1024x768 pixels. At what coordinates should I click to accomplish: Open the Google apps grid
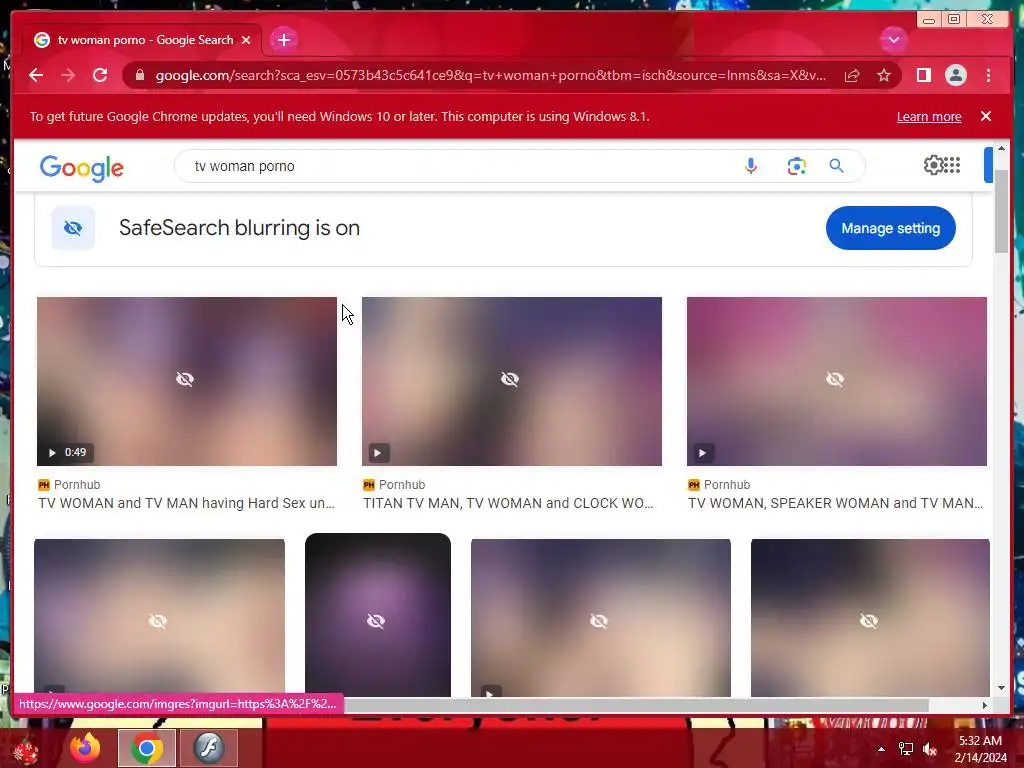pyautogui.click(x=953, y=165)
